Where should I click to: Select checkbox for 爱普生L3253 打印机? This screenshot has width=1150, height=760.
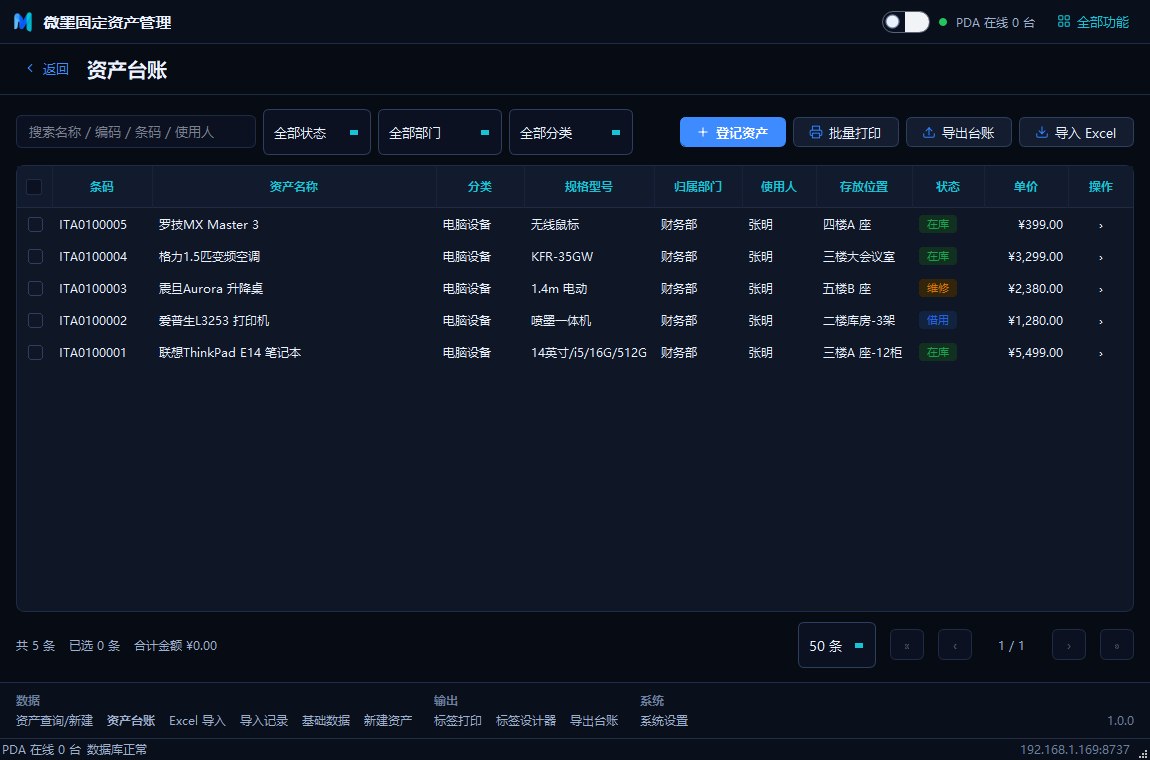click(x=35, y=321)
